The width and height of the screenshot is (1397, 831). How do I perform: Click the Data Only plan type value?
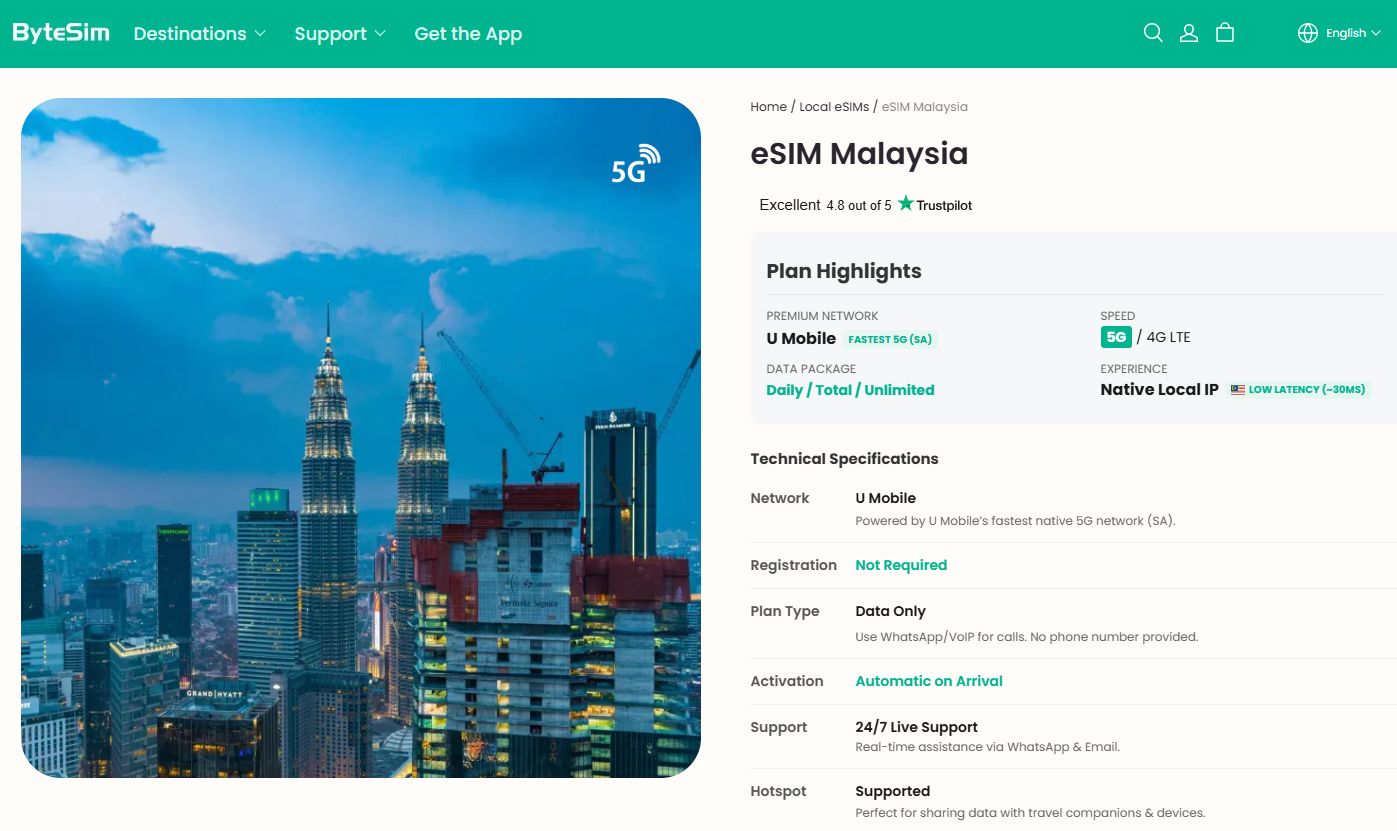pos(891,611)
